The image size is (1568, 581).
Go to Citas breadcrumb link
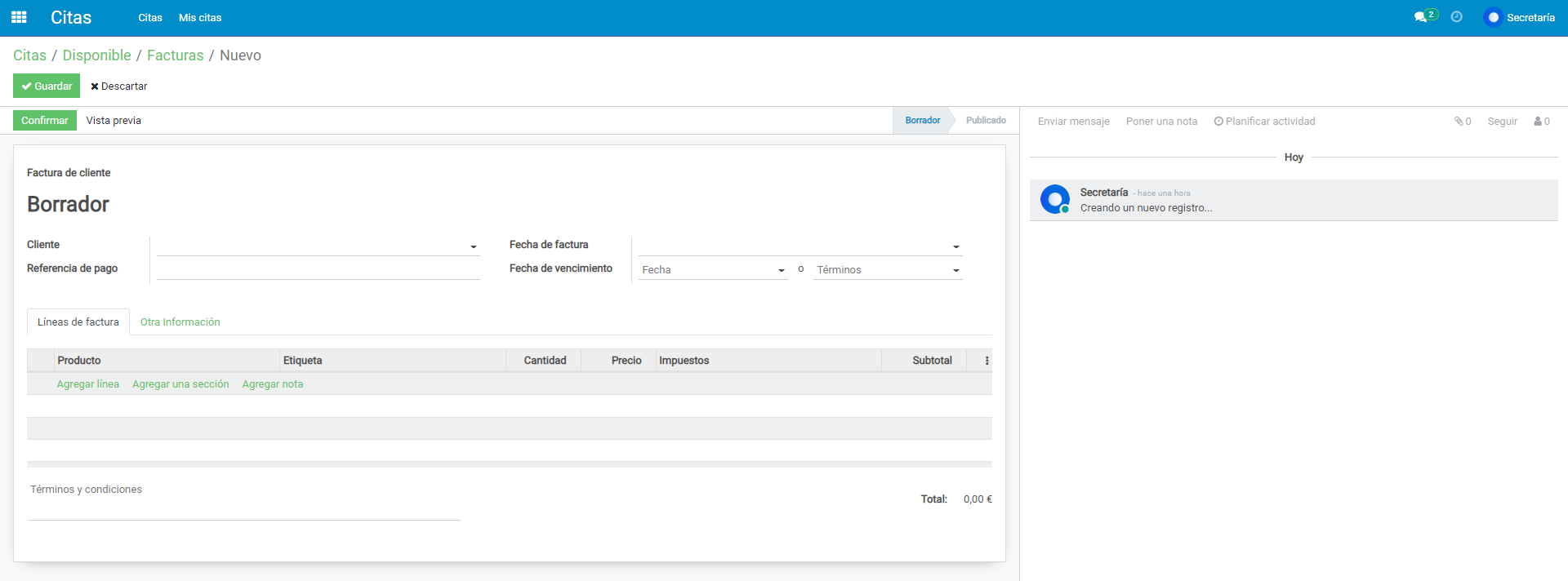point(29,55)
